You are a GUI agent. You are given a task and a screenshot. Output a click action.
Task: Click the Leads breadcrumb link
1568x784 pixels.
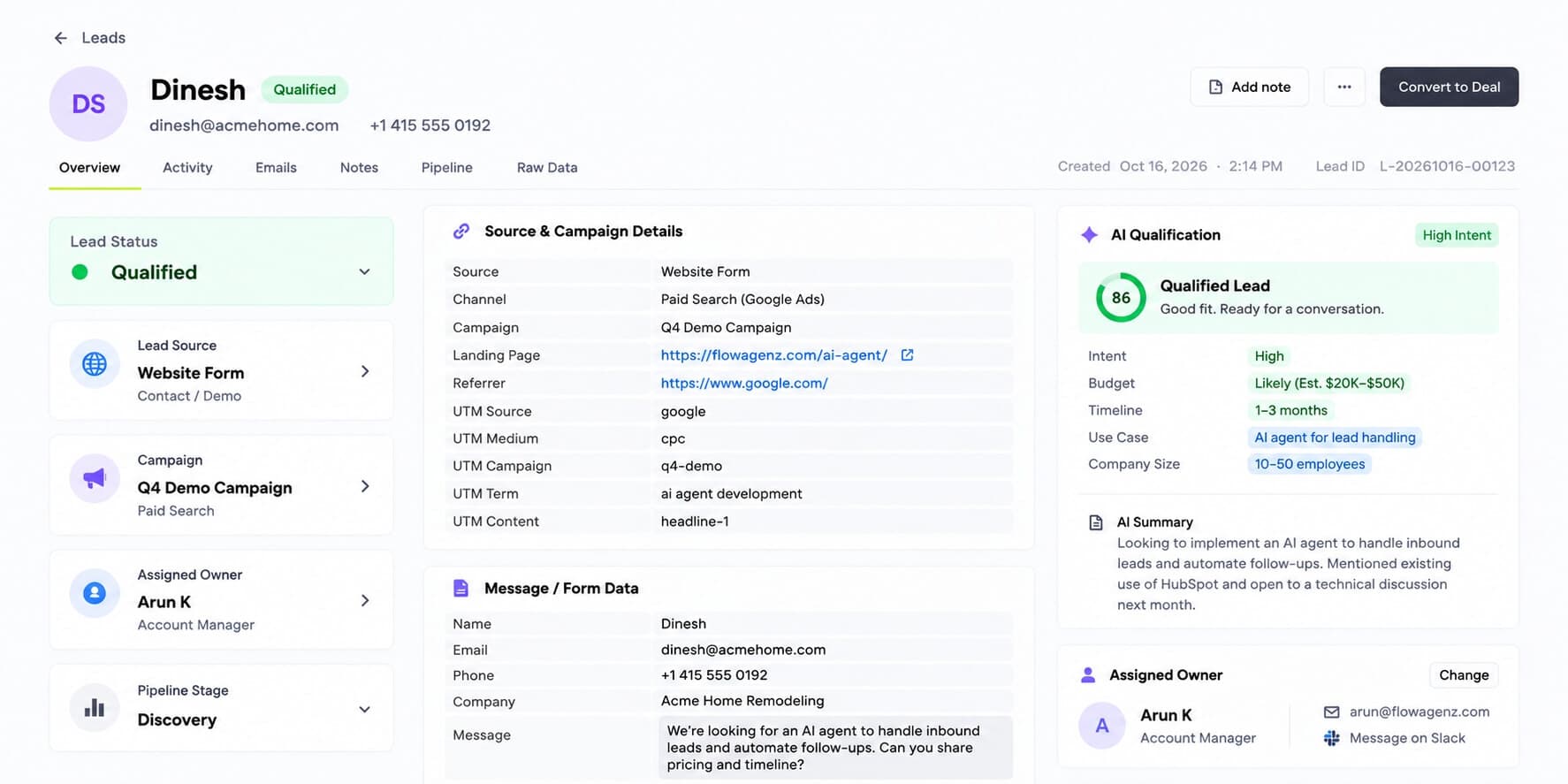coord(103,38)
